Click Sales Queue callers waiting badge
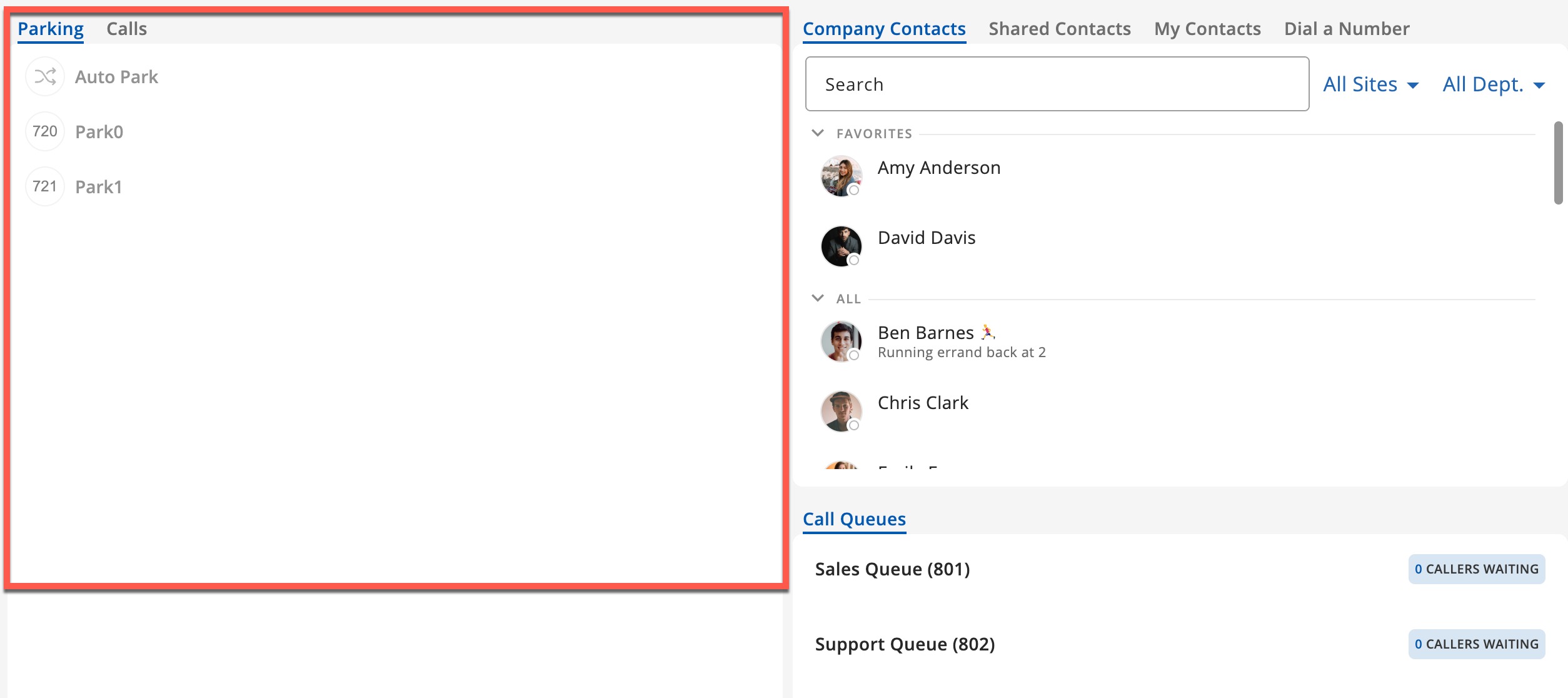 point(1476,569)
